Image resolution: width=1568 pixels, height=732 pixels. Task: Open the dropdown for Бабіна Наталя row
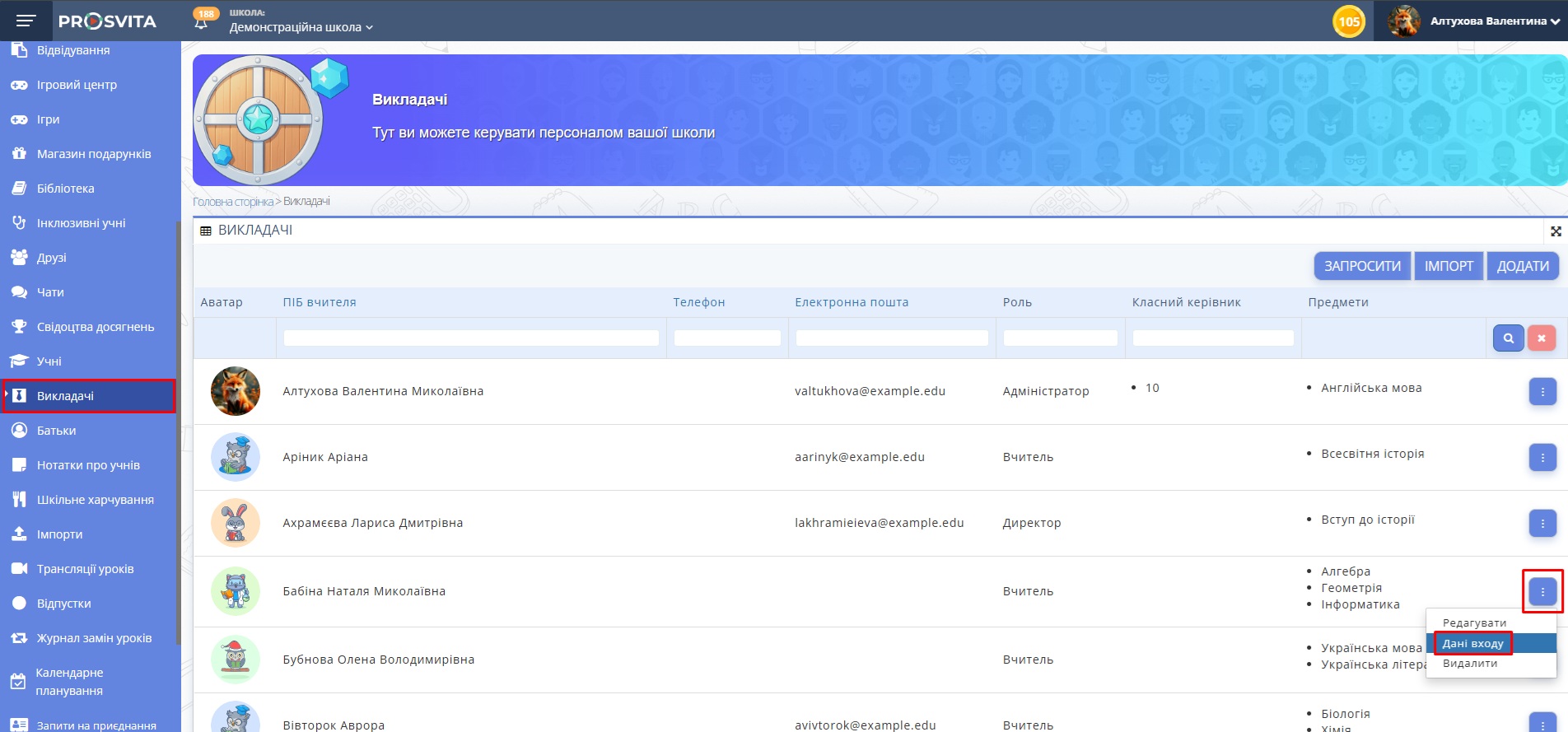point(1542,591)
